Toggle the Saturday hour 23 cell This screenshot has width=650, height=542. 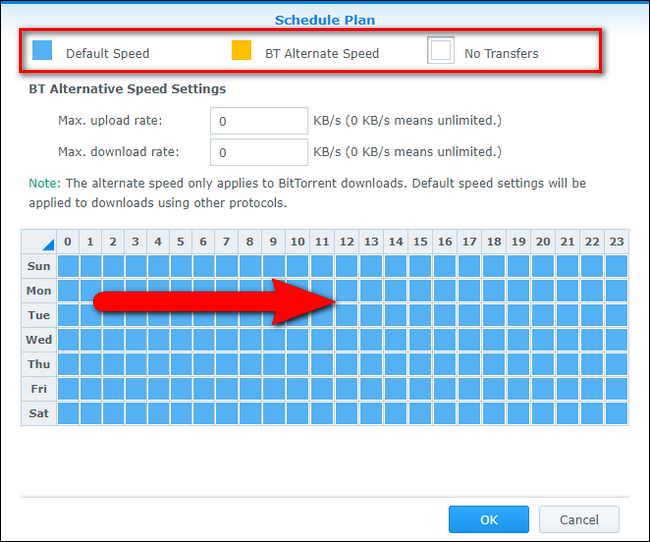tap(616, 412)
